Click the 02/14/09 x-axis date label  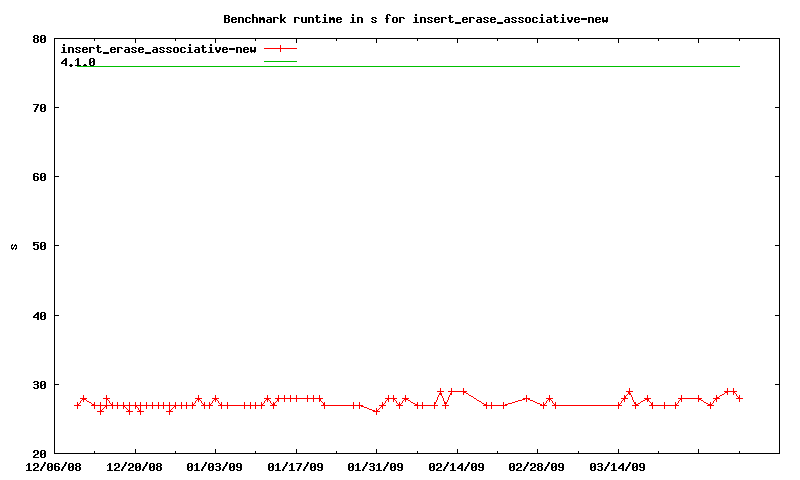(x=457, y=466)
